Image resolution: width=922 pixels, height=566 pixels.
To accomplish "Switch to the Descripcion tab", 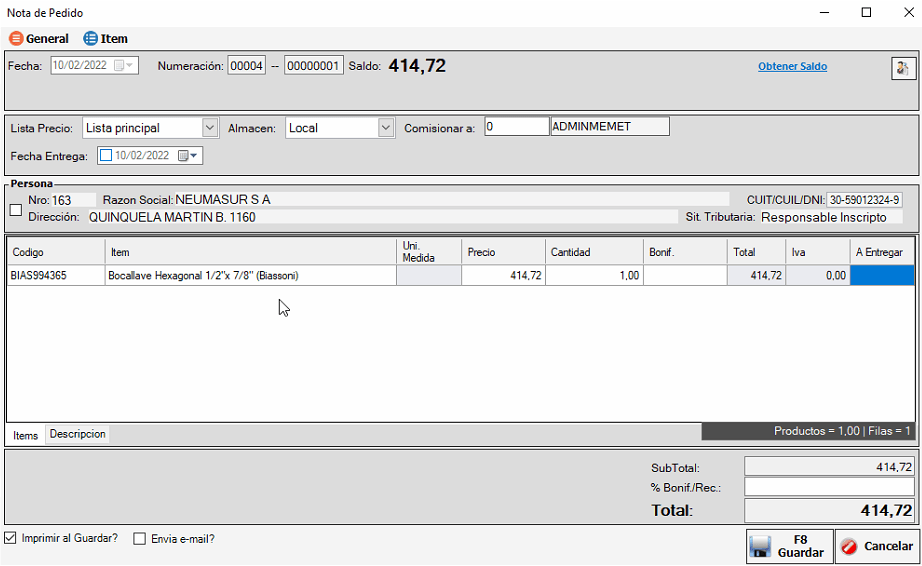I will point(78,435).
